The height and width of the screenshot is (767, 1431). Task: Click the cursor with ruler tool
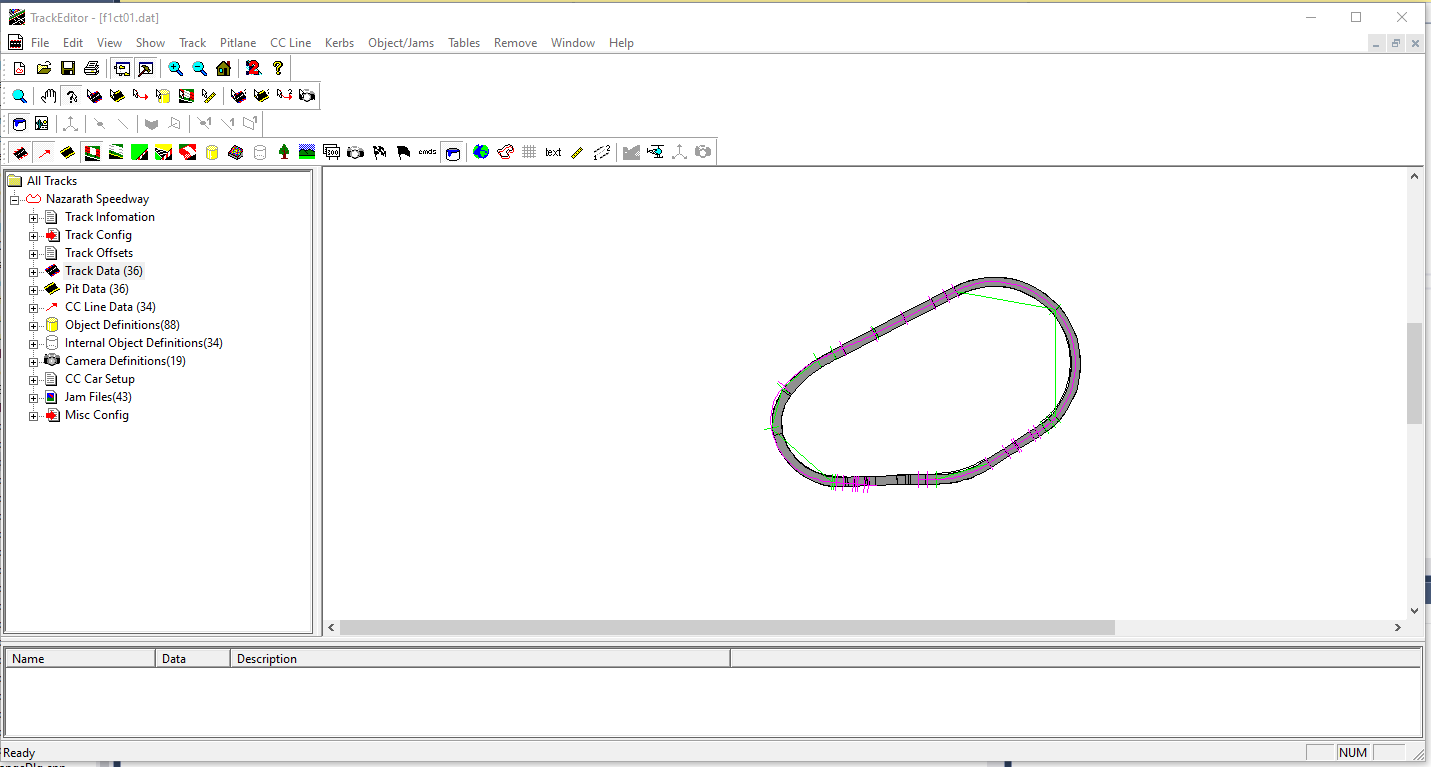[x=208, y=96]
